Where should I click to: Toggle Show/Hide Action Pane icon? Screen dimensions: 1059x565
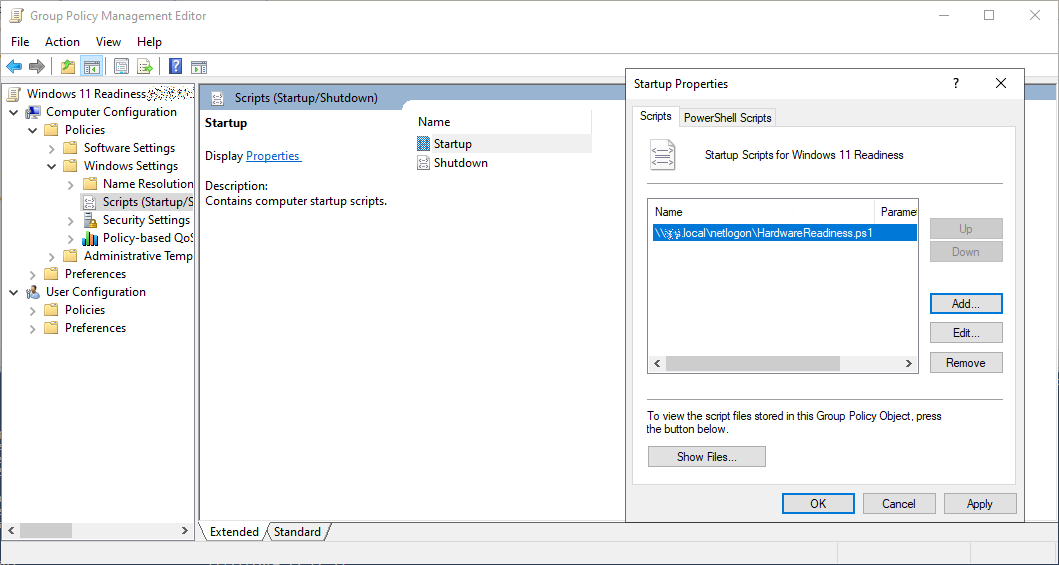point(199,67)
